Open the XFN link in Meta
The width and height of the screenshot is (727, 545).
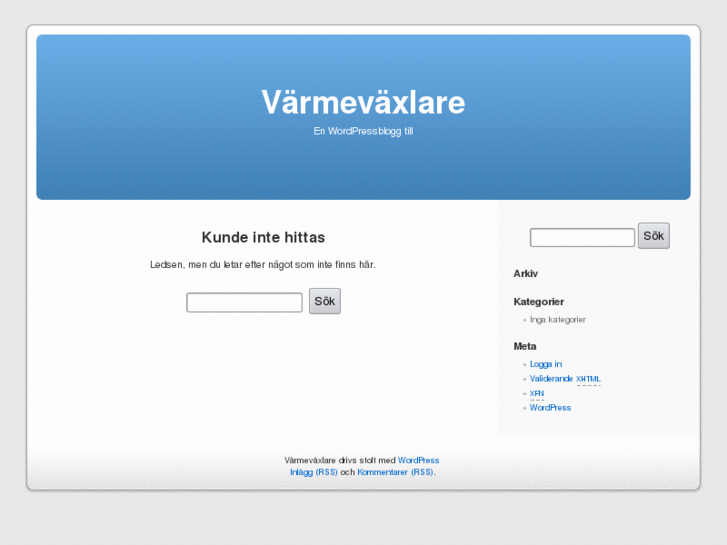point(537,393)
